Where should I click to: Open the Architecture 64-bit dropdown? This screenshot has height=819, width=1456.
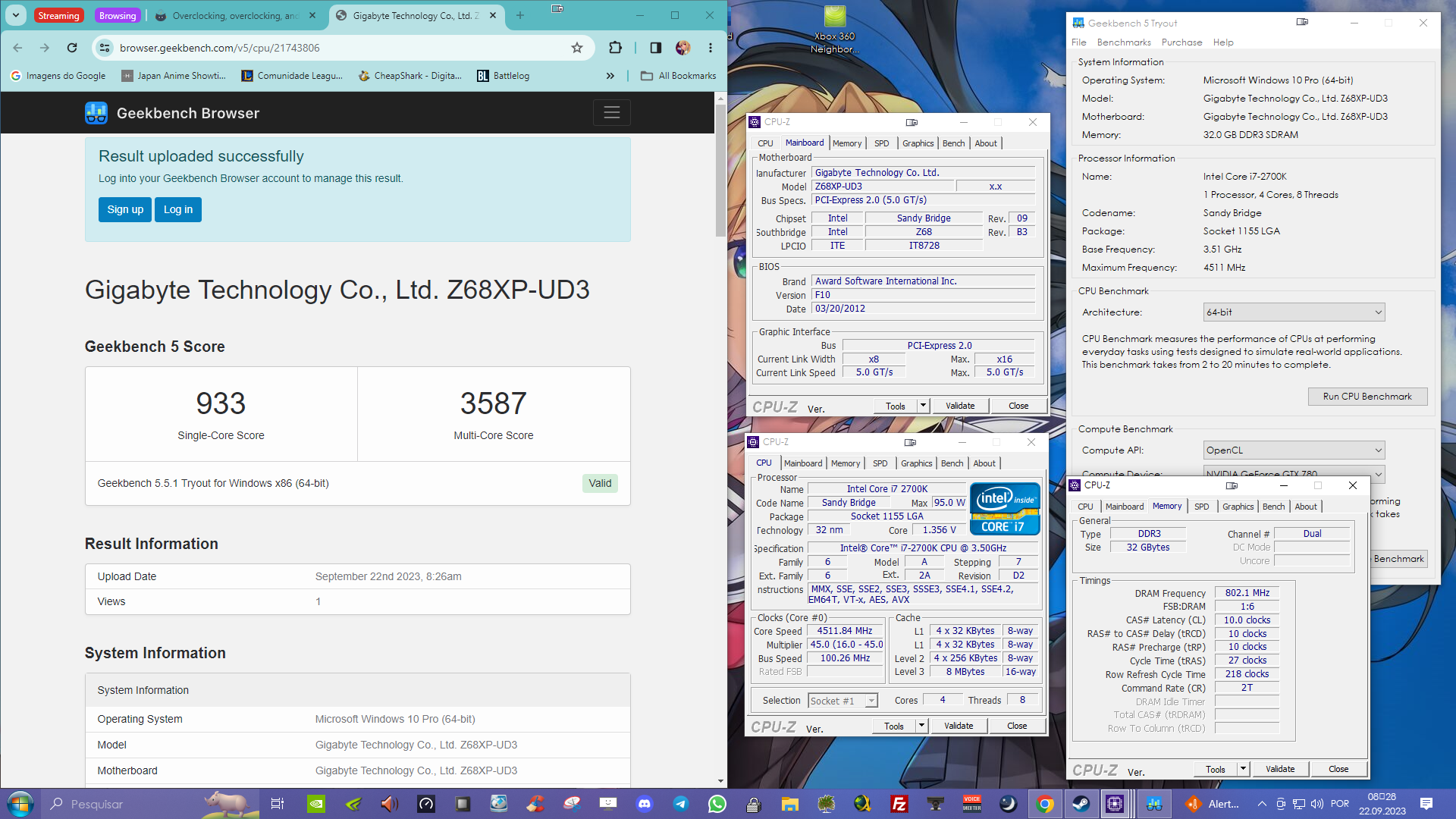(1294, 312)
